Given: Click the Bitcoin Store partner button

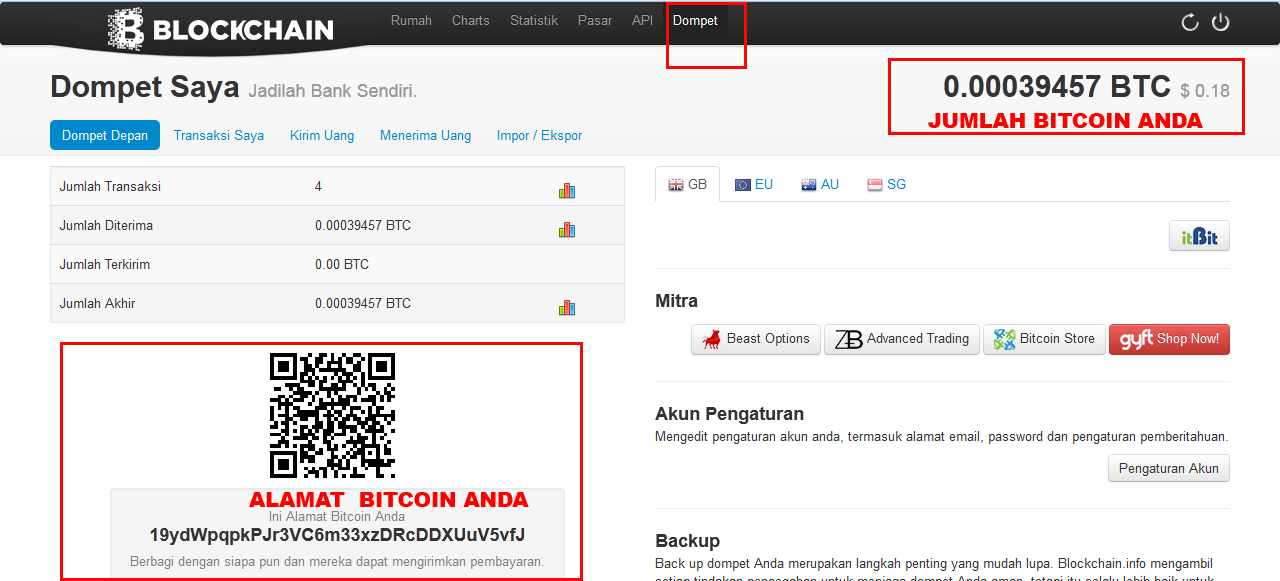Looking at the screenshot, I should 1044,339.
